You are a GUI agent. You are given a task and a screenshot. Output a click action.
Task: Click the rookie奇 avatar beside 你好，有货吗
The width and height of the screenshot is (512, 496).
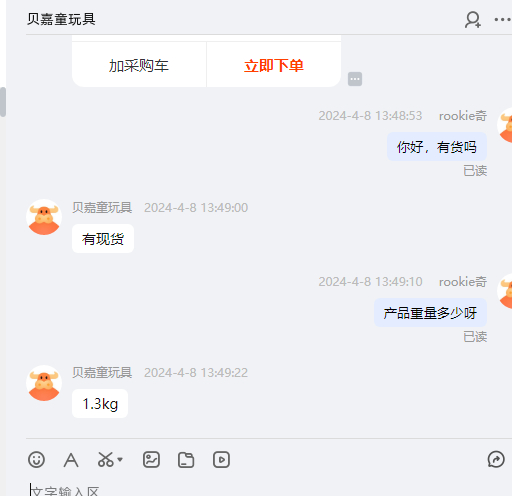pos(505,125)
